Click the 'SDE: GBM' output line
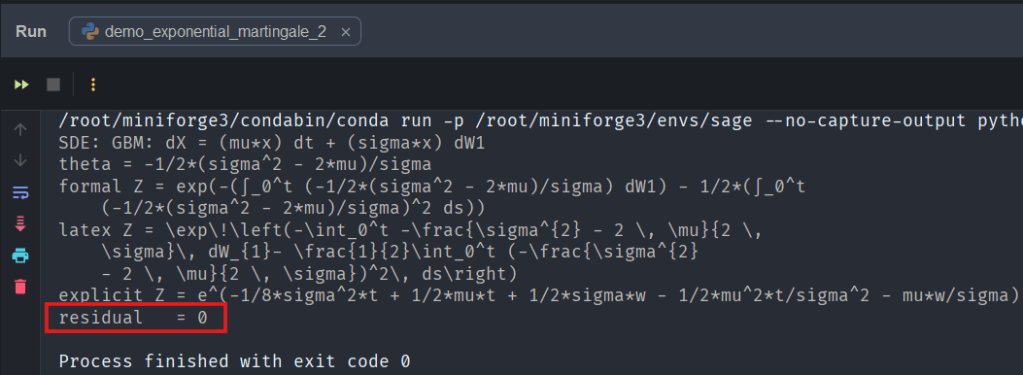 [x=271, y=143]
